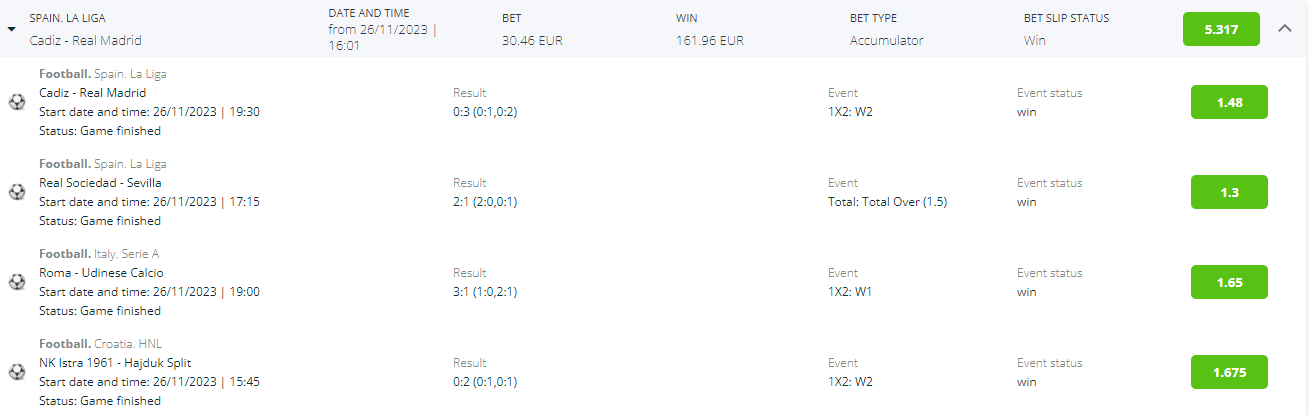
Task: Open the NK Istra 1961 - Hajduk Split match
Action: pos(114,363)
